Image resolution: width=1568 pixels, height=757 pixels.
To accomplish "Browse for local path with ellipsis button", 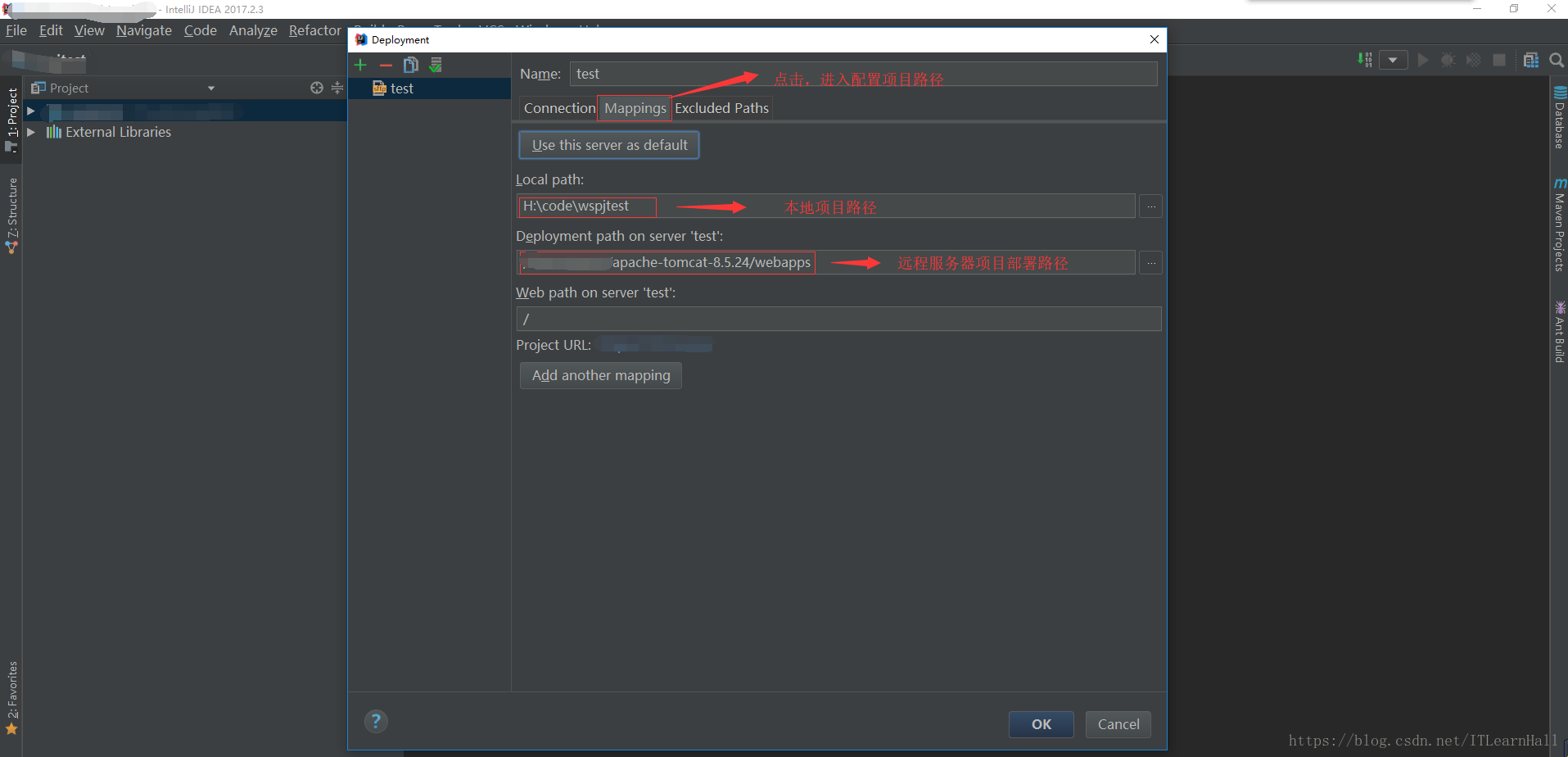I will pyautogui.click(x=1151, y=206).
